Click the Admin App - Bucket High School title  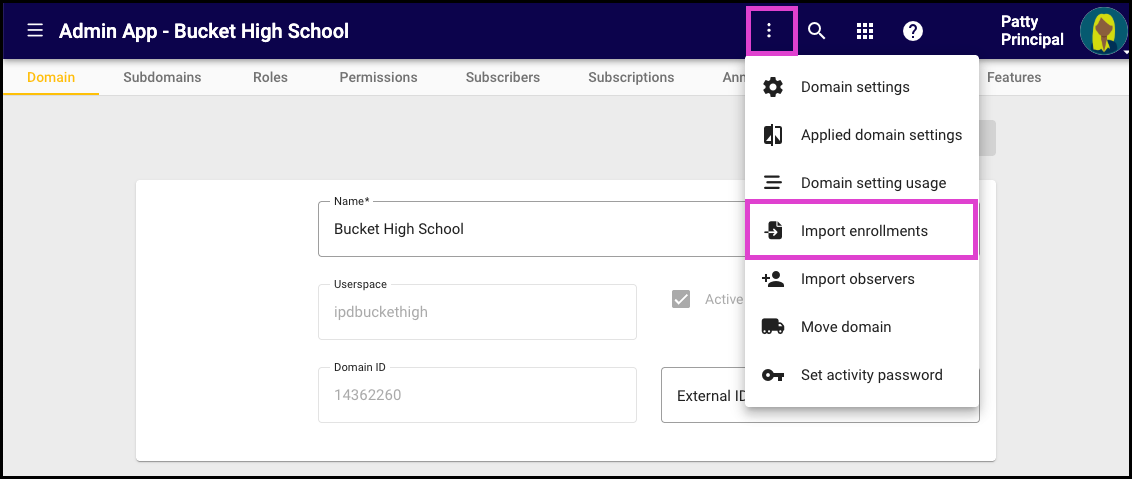pos(204,31)
